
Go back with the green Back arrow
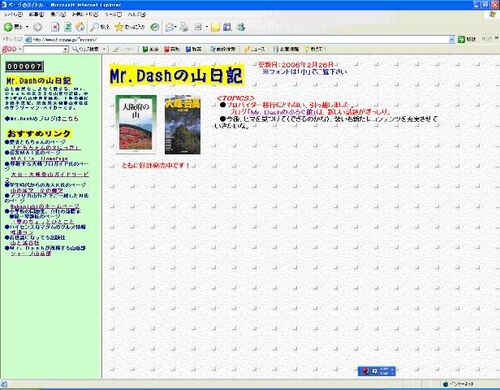pyautogui.click(x=13, y=27)
